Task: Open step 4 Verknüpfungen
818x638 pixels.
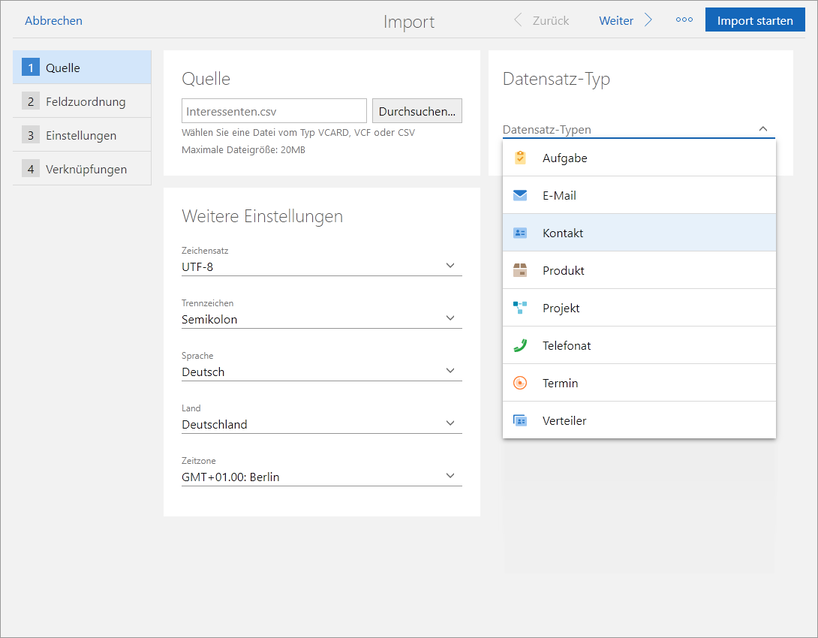Action: point(85,169)
